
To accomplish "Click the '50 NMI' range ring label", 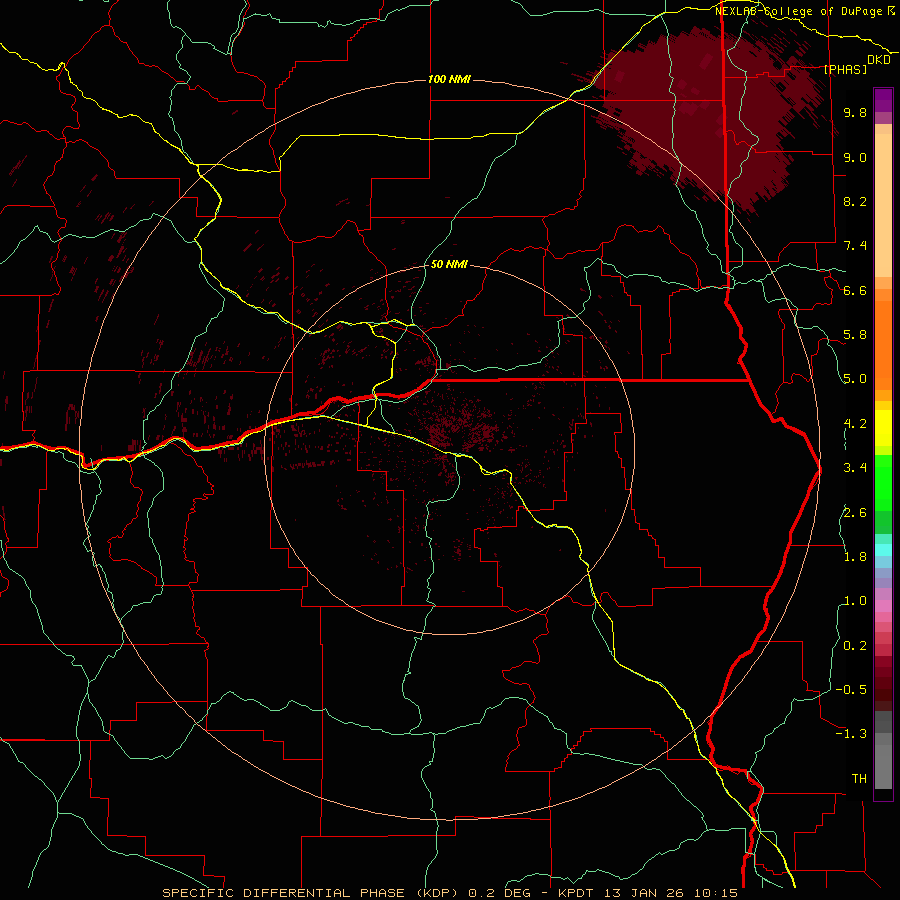I will pos(449,265).
